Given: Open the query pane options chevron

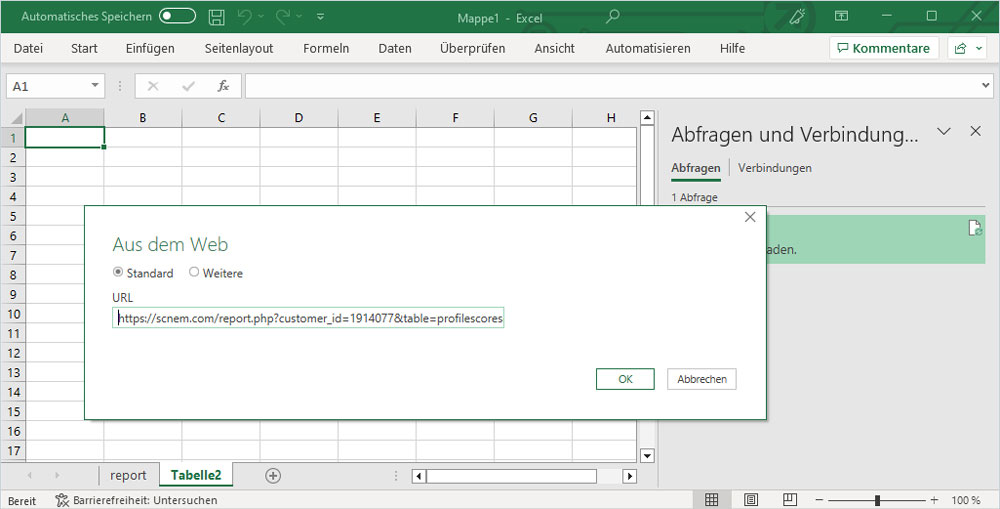Looking at the screenshot, I should coord(944,131).
